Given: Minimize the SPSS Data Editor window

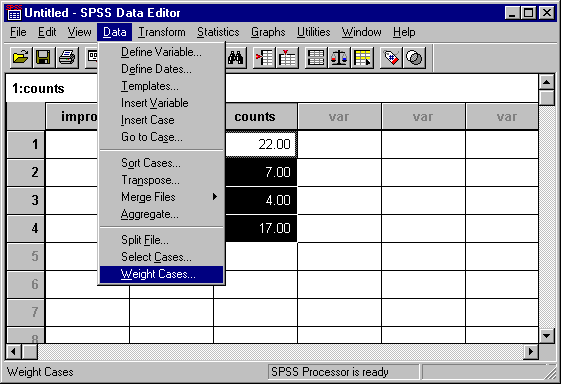Looking at the screenshot, I should click(x=512, y=13).
